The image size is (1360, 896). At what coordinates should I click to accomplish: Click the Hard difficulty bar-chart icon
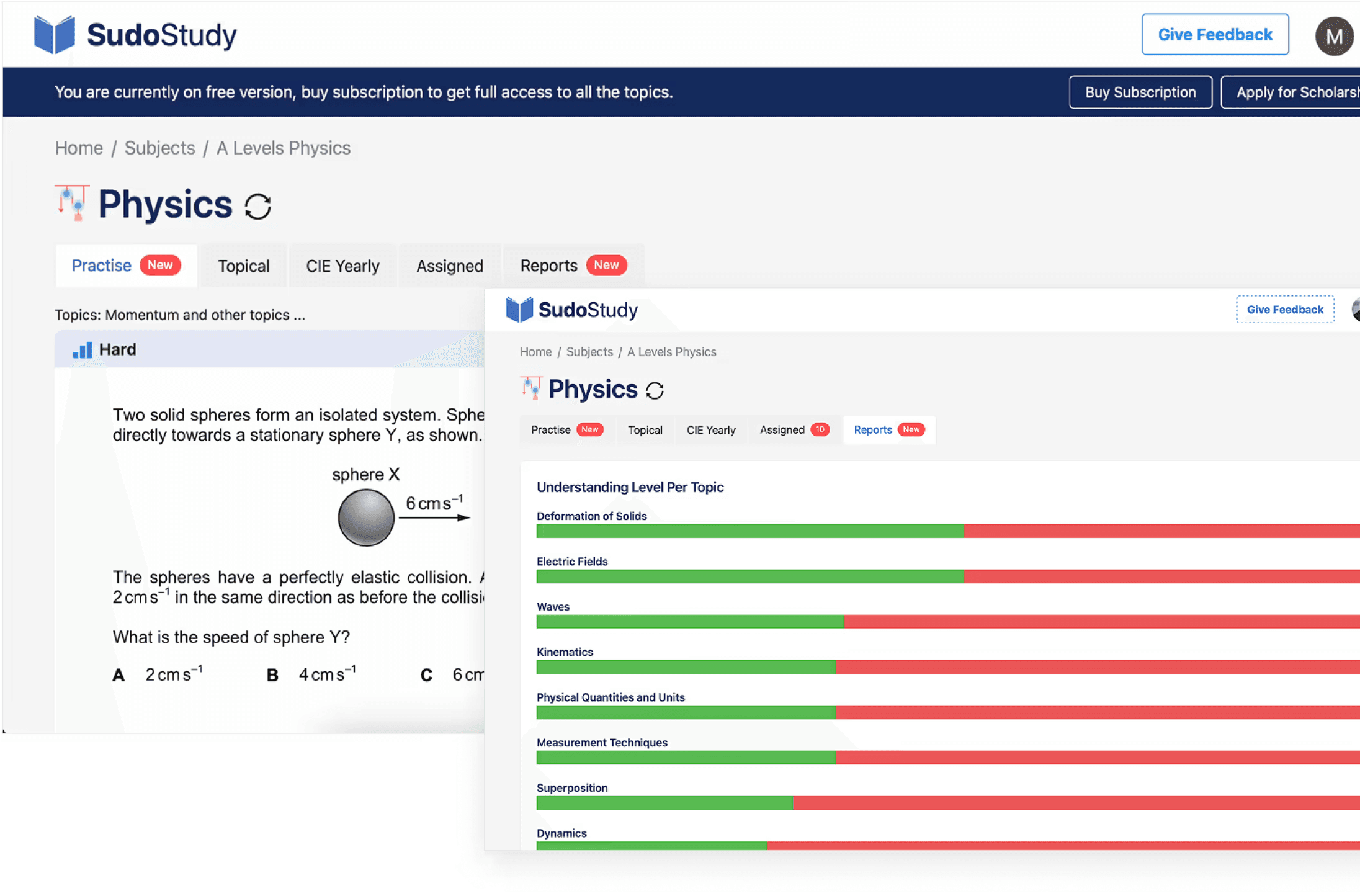coord(82,350)
